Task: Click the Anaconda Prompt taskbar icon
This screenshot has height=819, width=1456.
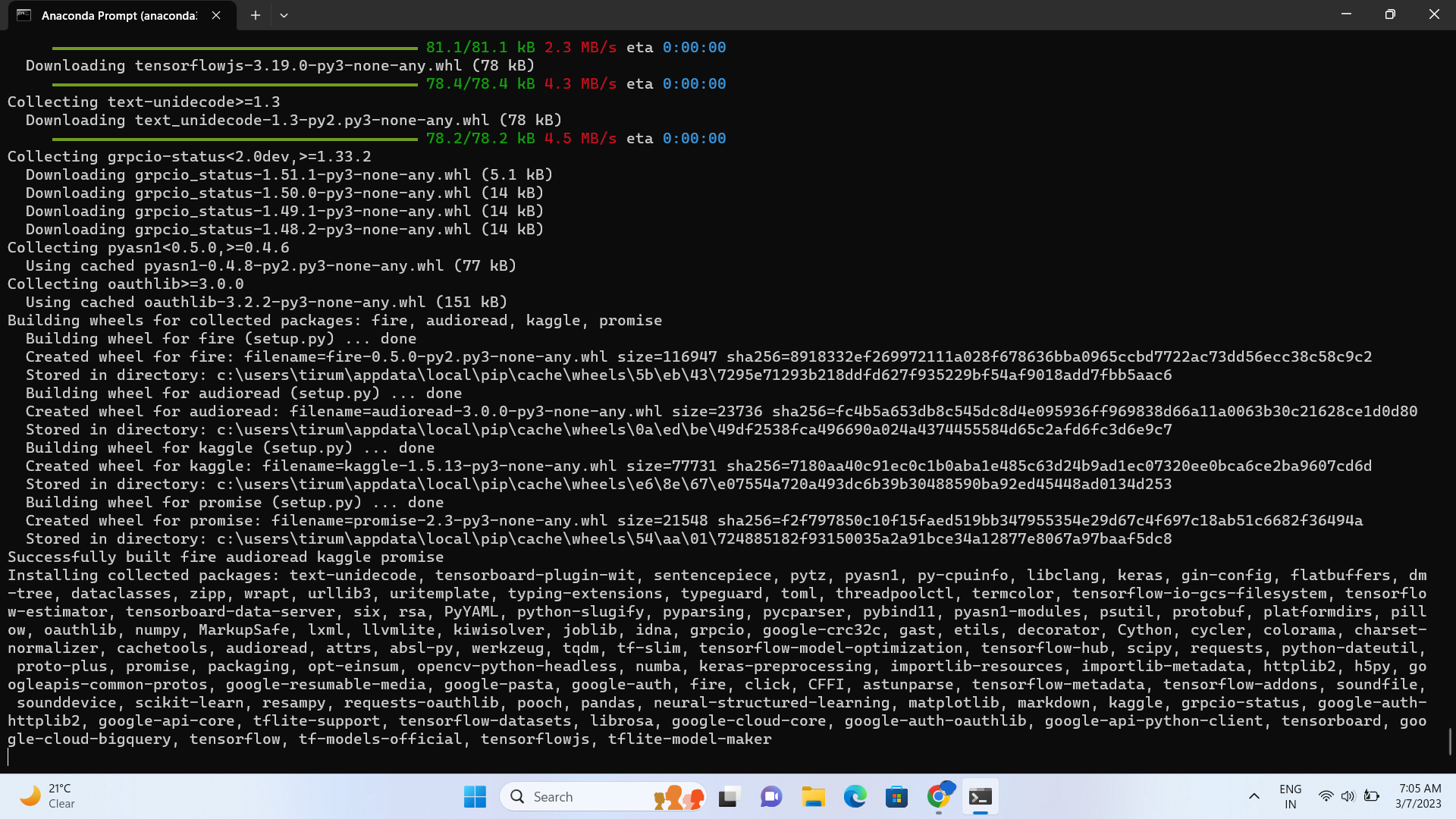Action: pos(980,796)
